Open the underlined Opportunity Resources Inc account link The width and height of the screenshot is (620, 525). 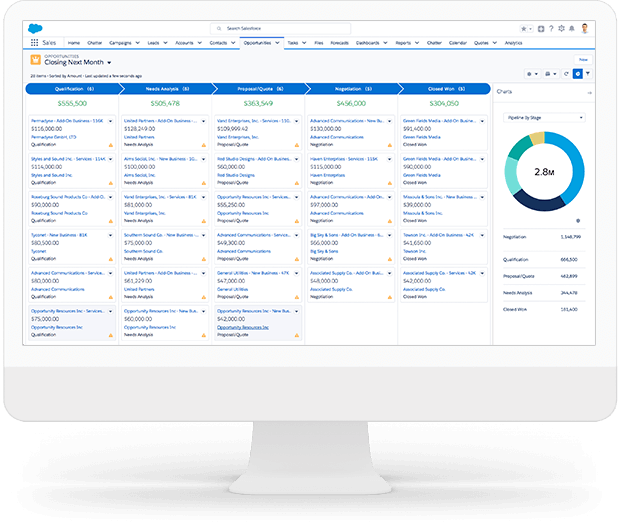tap(243, 327)
